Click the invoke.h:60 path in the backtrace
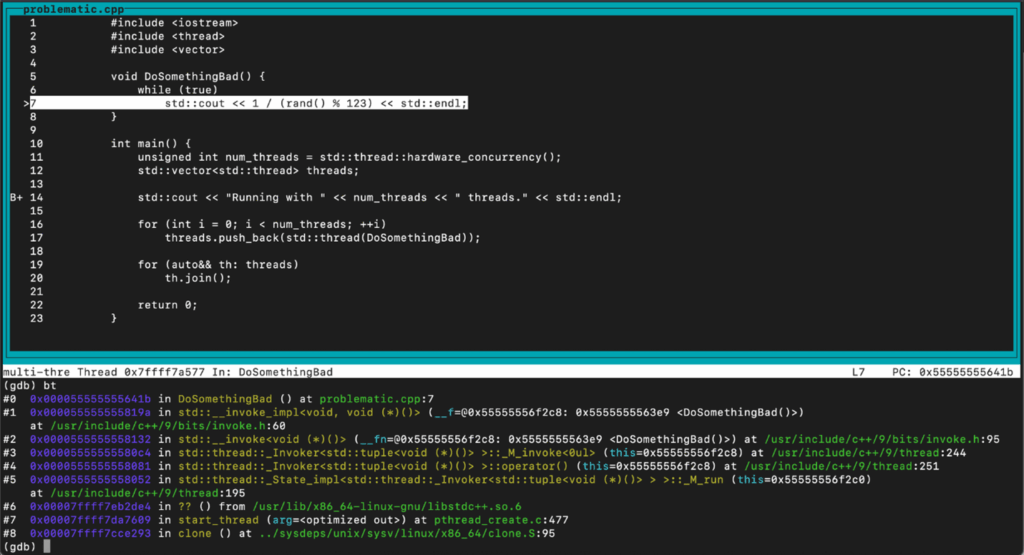Image resolution: width=1024 pixels, height=555 pixels. (x=168, y=426)
